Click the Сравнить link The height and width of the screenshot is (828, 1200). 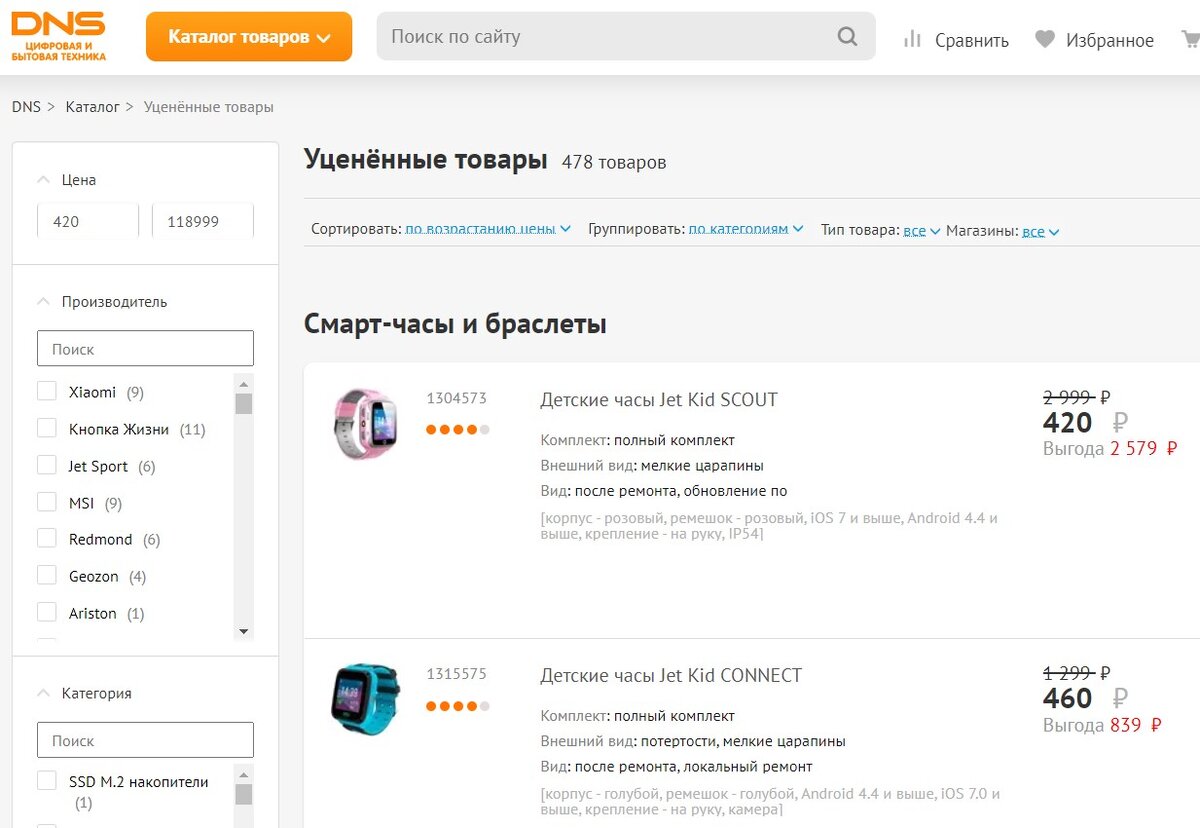tap(972, 41)
